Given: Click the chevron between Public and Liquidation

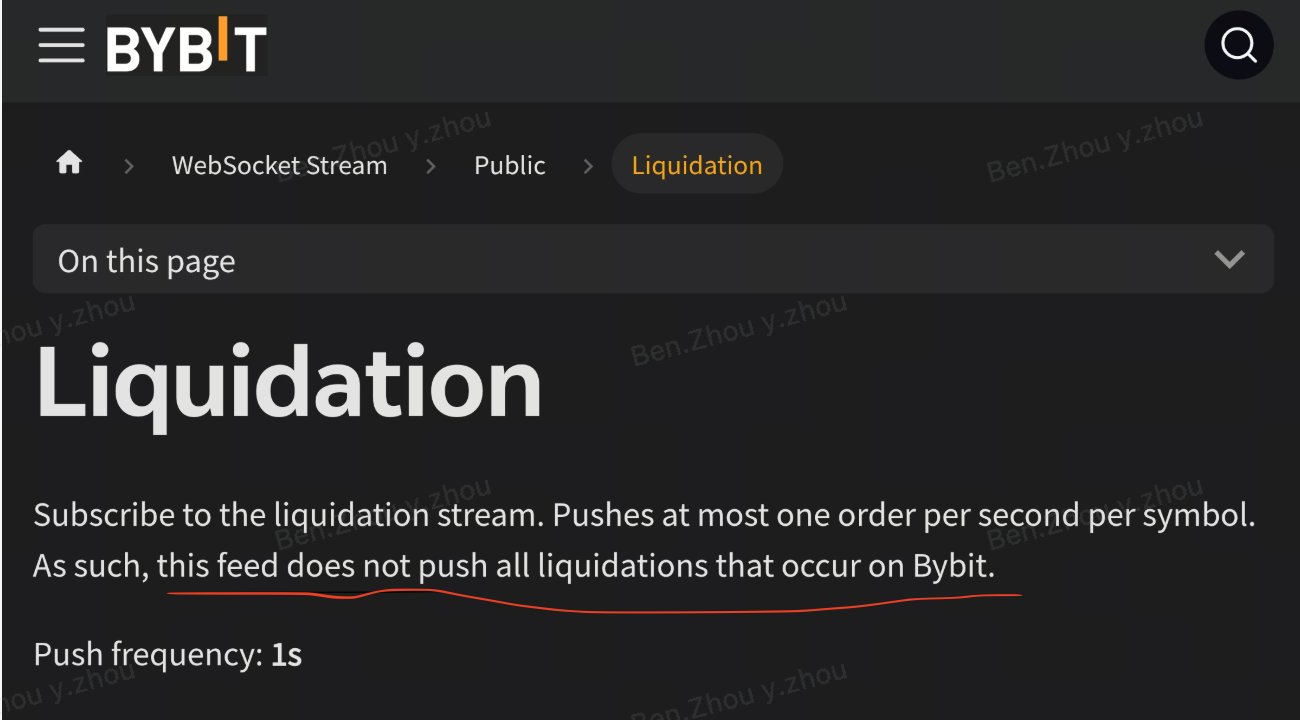Looking at the screenshot, I should (x=588, y=166).
